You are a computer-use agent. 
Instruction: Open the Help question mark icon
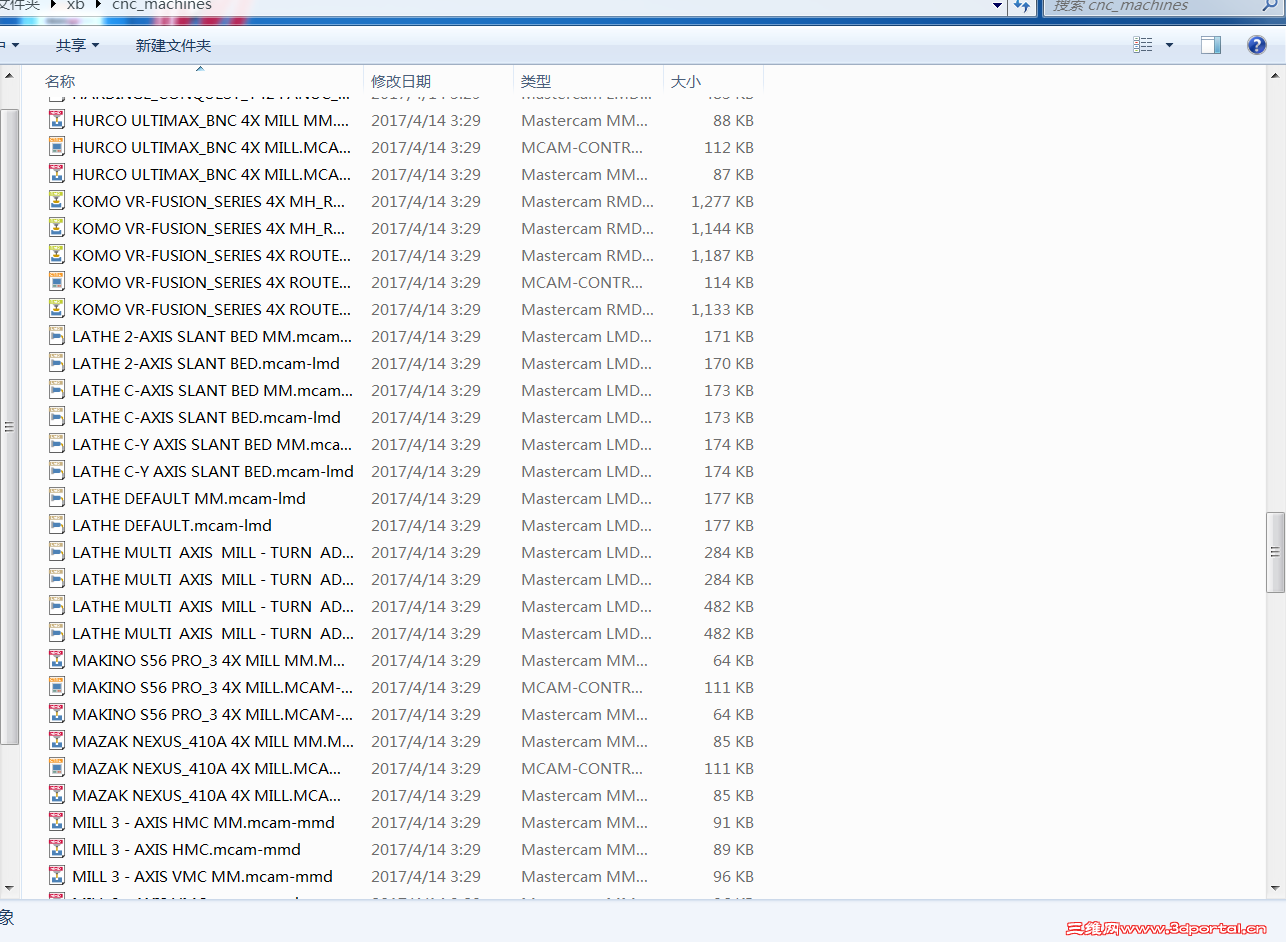1257,45
